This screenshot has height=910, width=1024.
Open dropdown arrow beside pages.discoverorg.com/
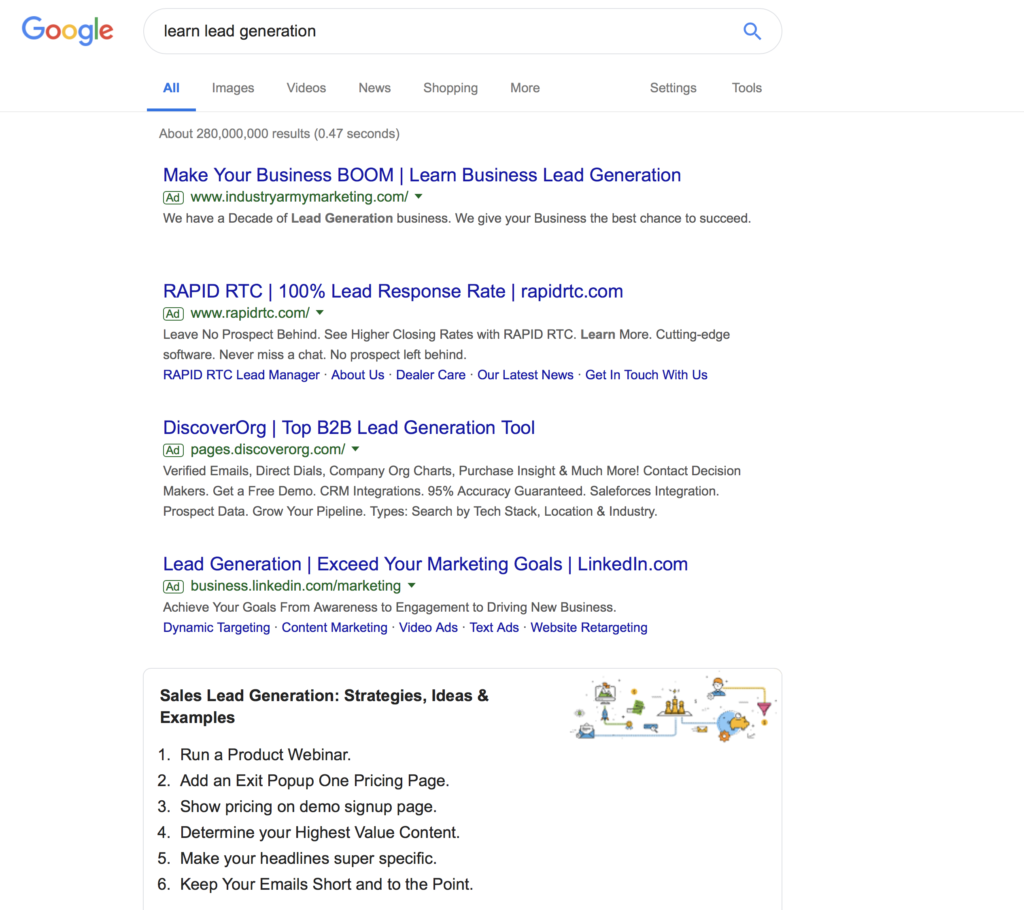(x=355, y=449)
